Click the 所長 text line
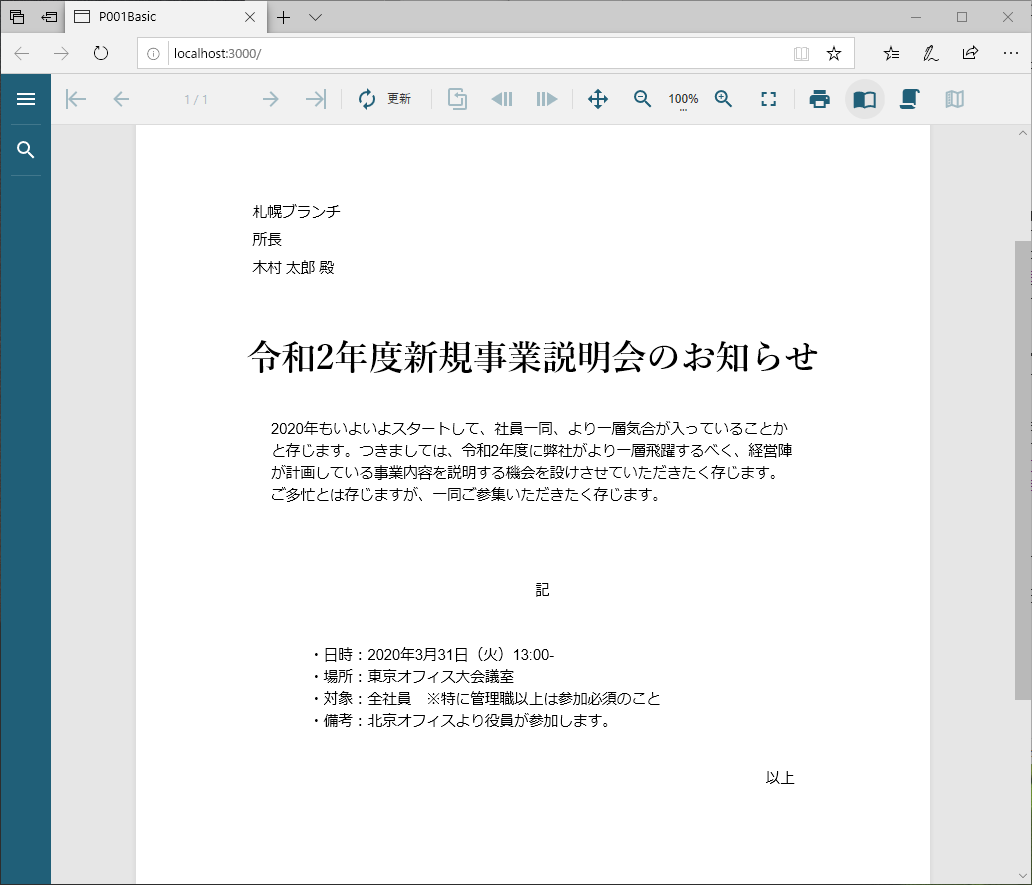The image size is (1032, 885). point(267,240)
